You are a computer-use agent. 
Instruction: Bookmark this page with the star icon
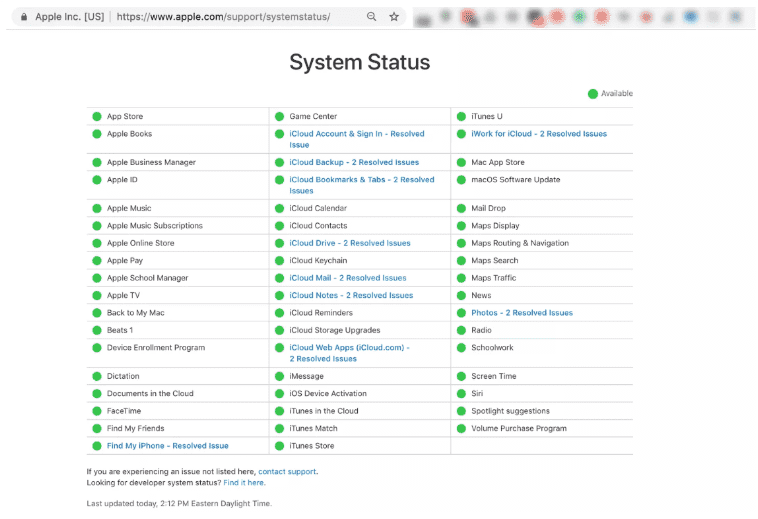point(394,16)
